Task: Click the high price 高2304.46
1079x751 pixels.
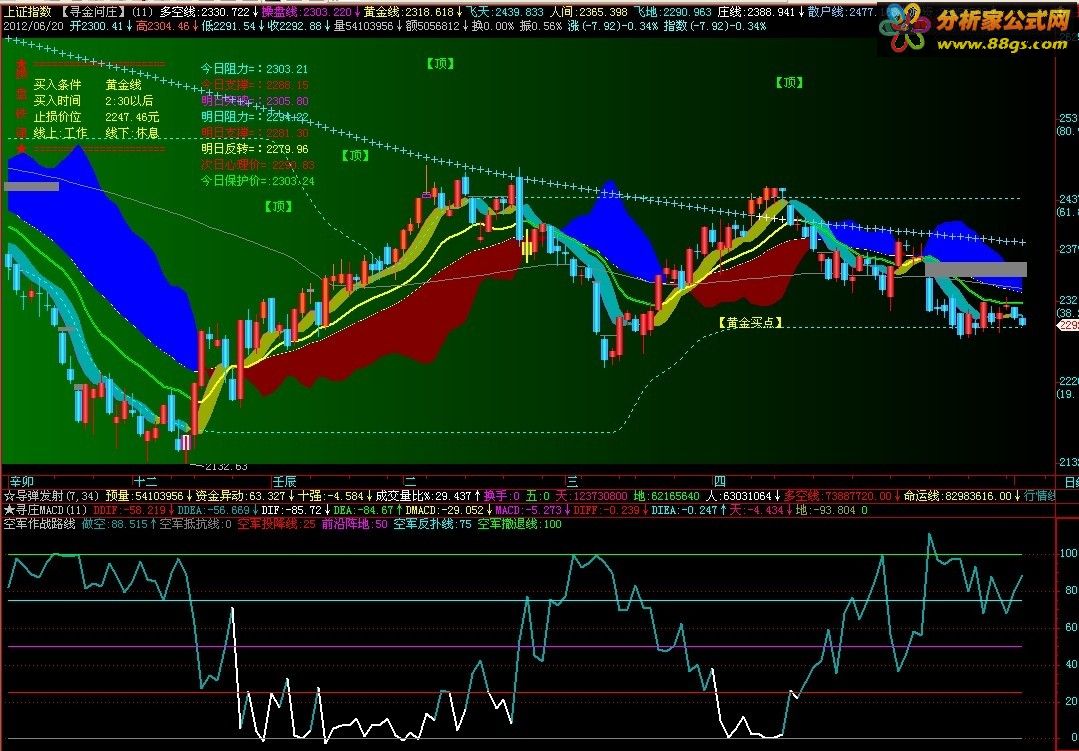Action: 162,26
